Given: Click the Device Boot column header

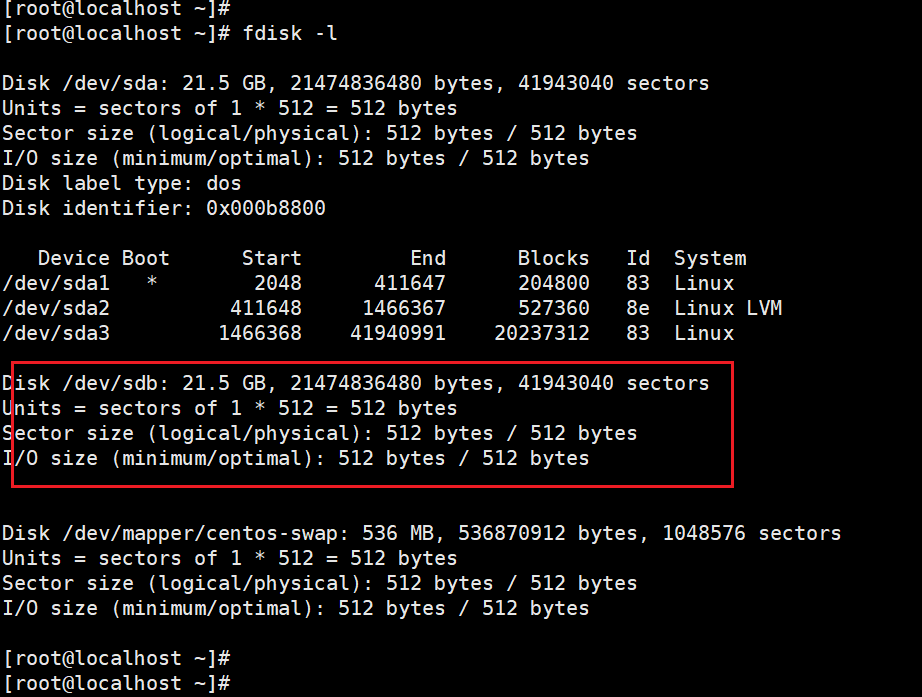Looking at the screenshot, I should [x=103, y=258].
